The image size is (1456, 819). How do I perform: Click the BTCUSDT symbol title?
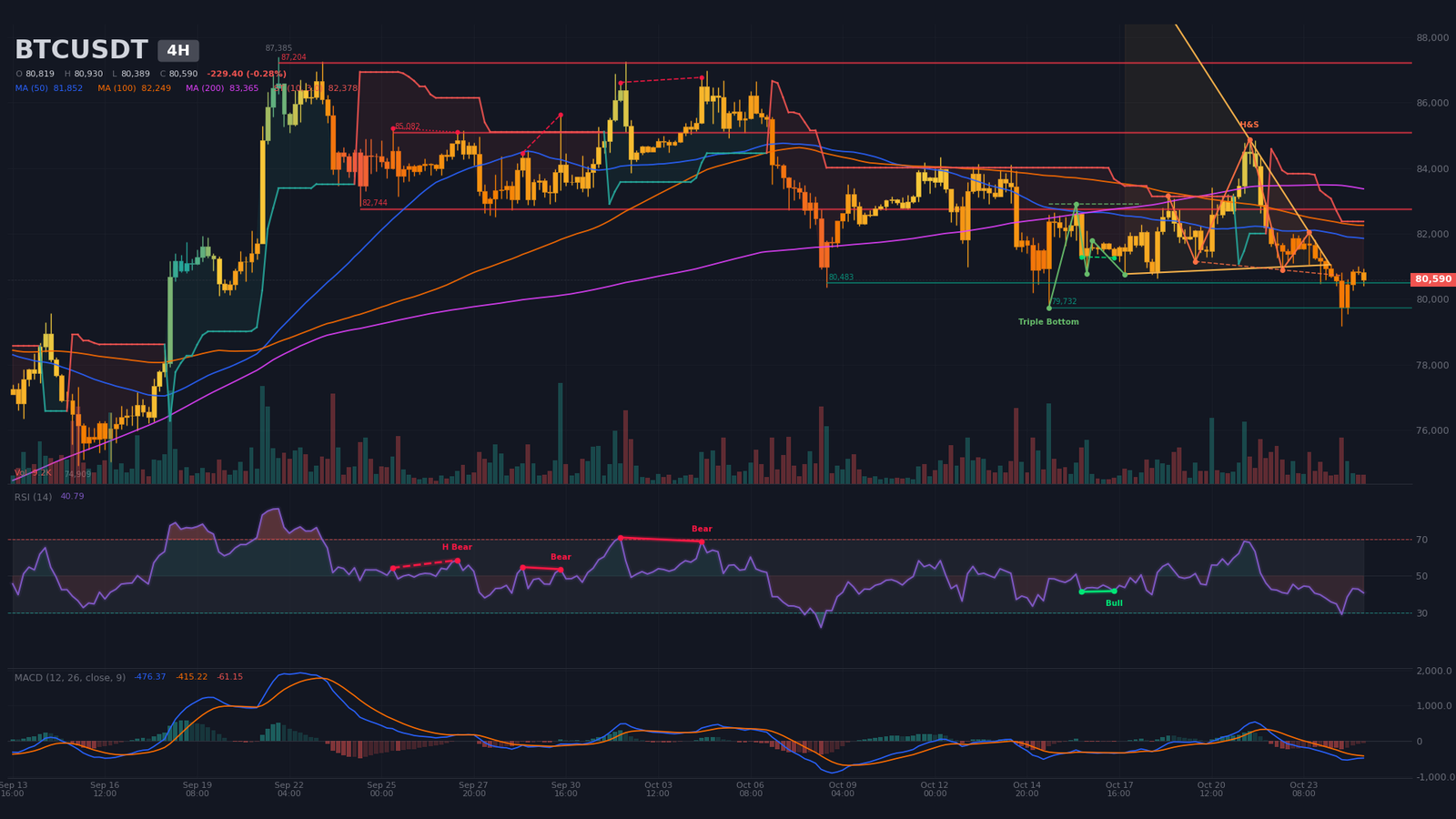pyautogui.click(x=81, y=50)
